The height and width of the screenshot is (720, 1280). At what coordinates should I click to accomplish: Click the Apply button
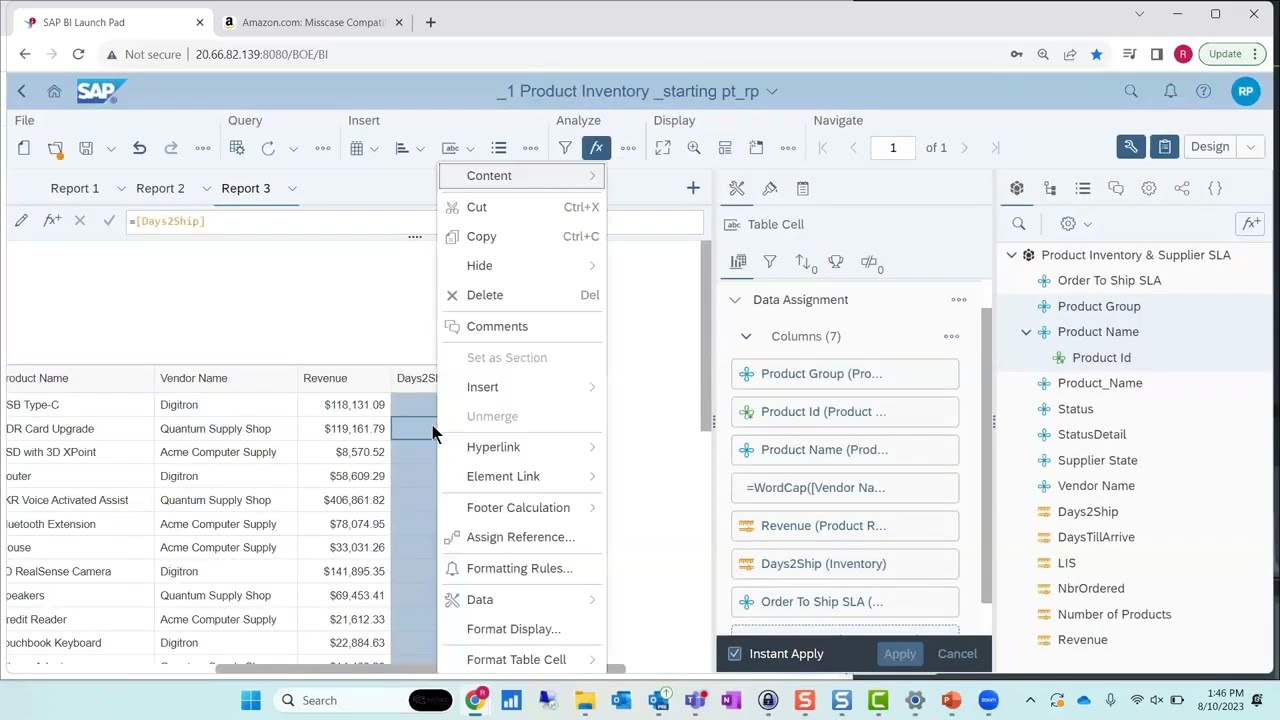click(x=900, y=654)
